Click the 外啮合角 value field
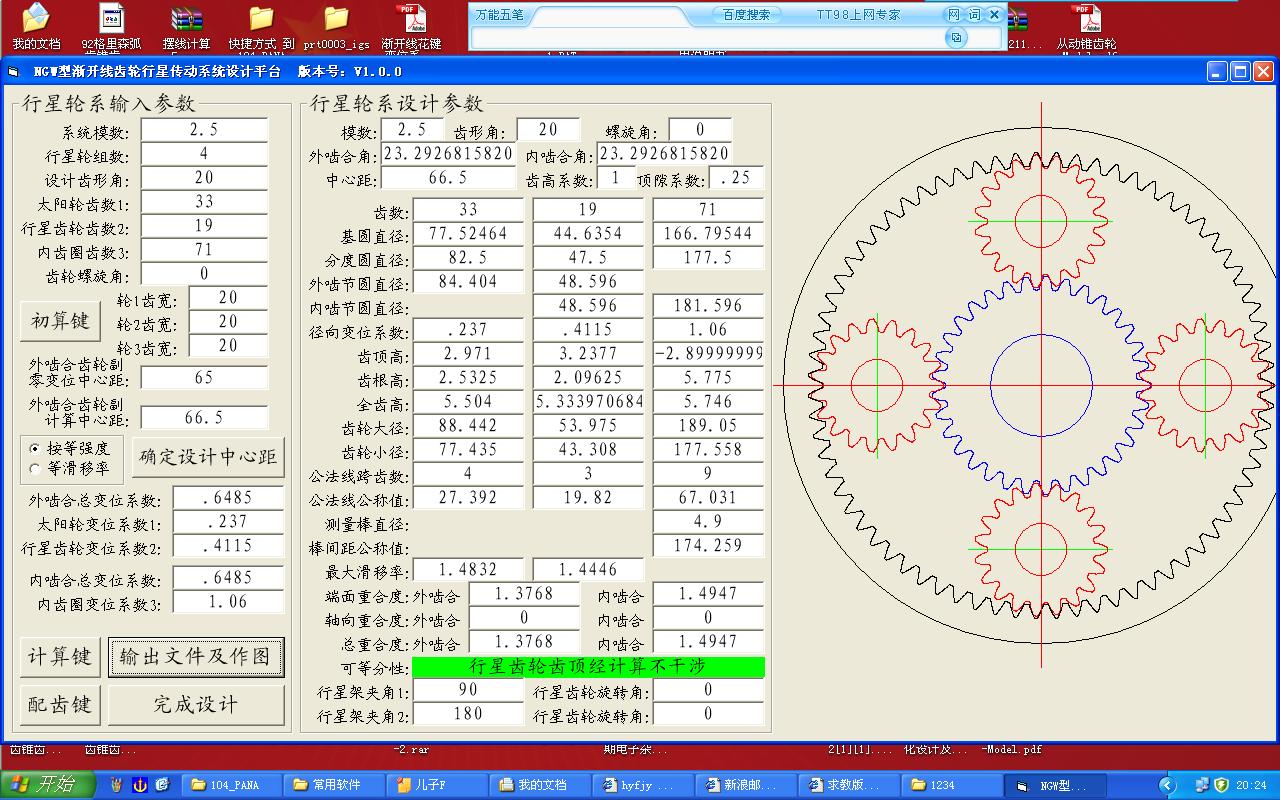 point(448,154)
